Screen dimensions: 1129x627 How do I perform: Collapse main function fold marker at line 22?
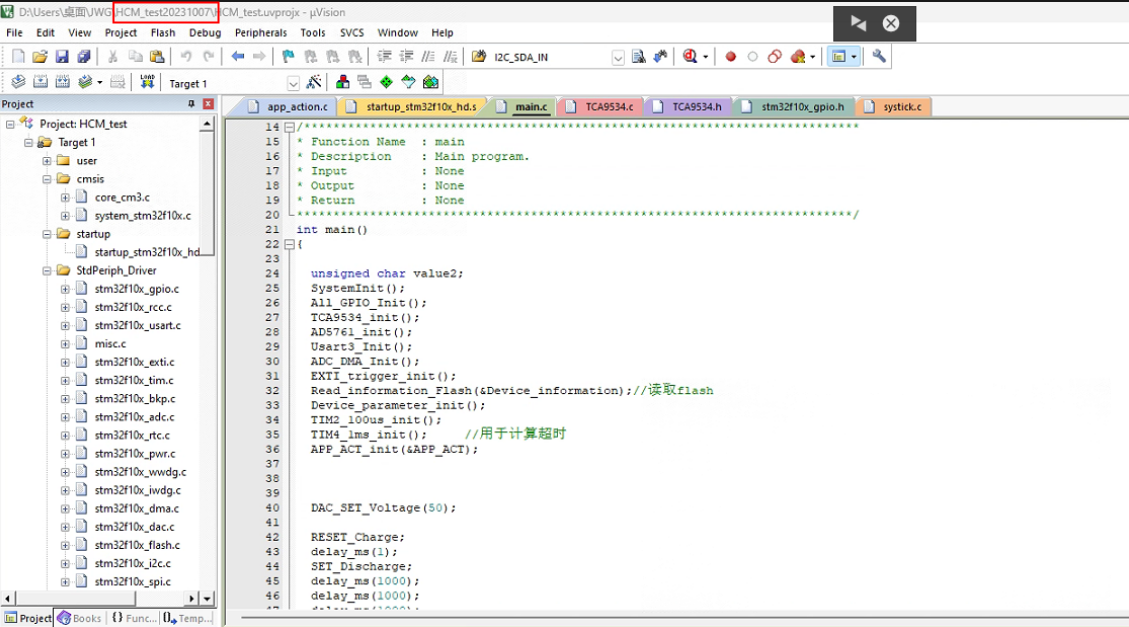tap(289, 245)
